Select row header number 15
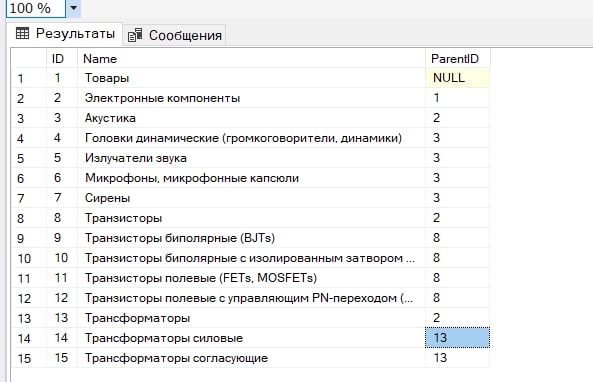This screenshot has width=593, height=382. [29, 358]
